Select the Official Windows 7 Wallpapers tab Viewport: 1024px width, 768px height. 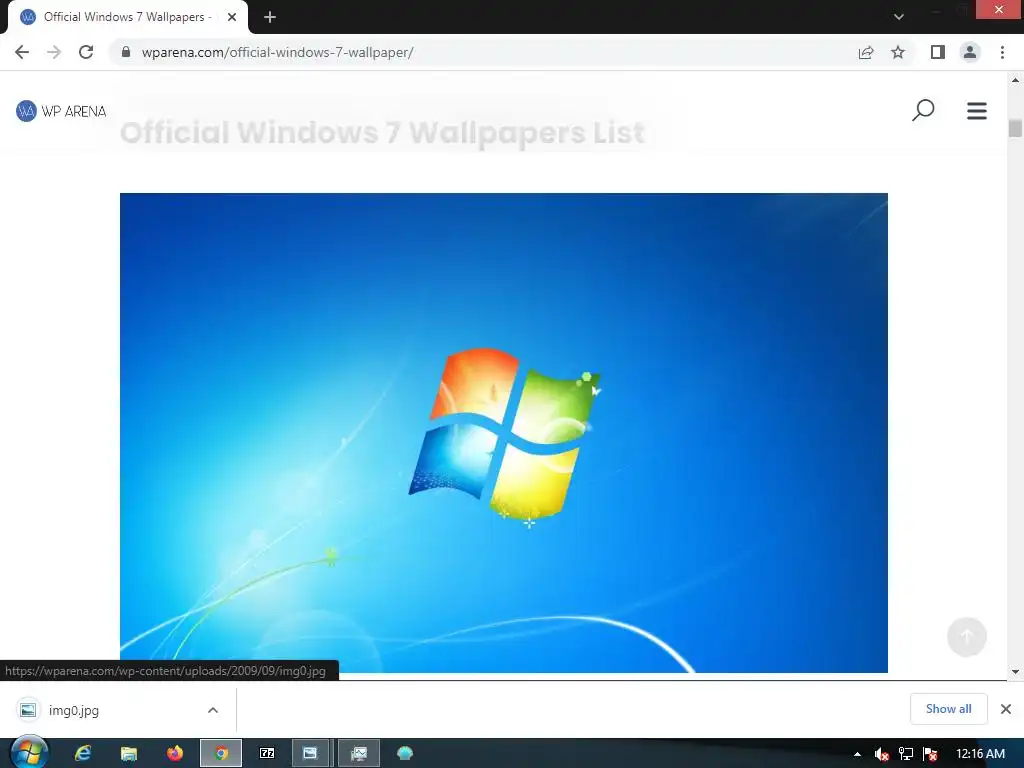tap(127, 17)
